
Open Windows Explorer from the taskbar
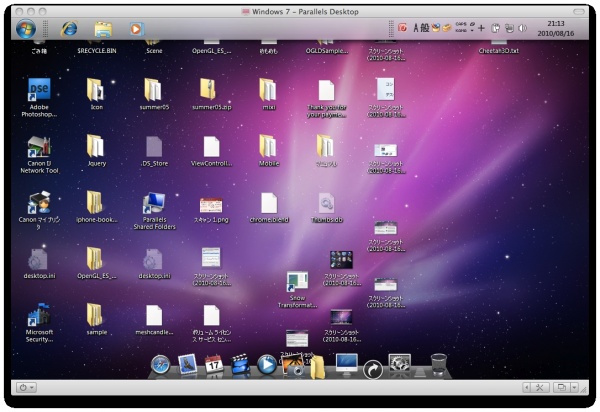(103, 29)
